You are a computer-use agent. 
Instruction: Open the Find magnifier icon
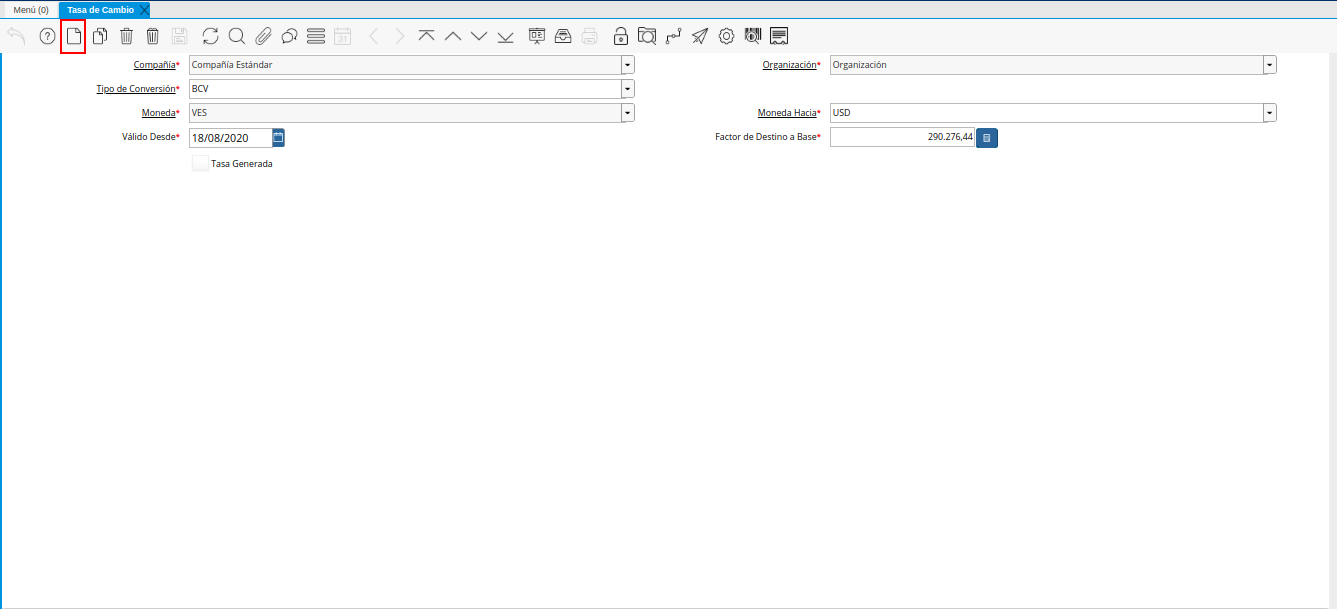[237, 37]
